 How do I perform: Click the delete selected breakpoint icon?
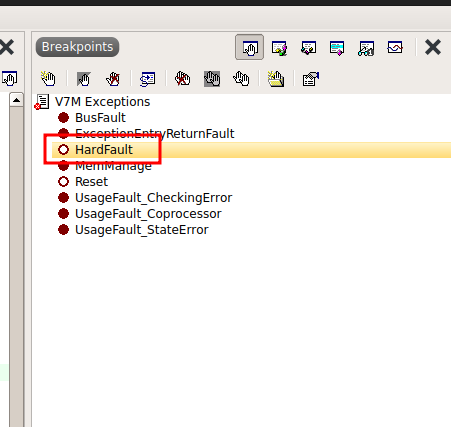tap(113, 79)
